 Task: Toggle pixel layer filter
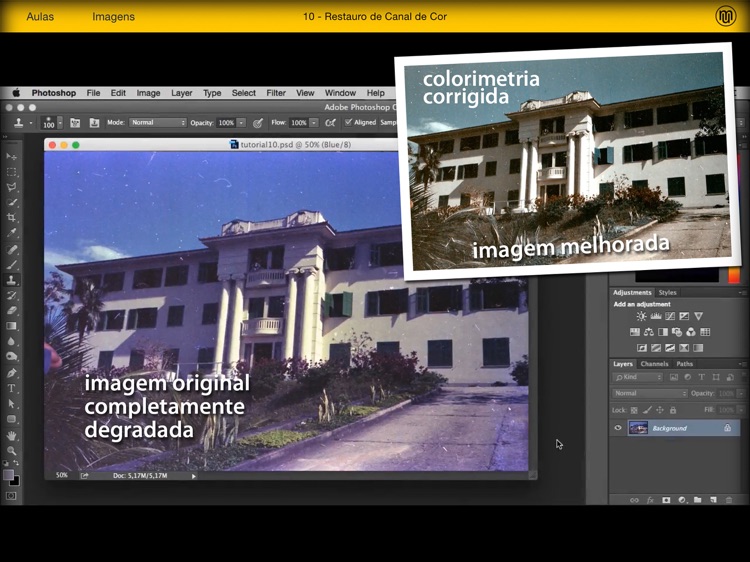point(673,377)
